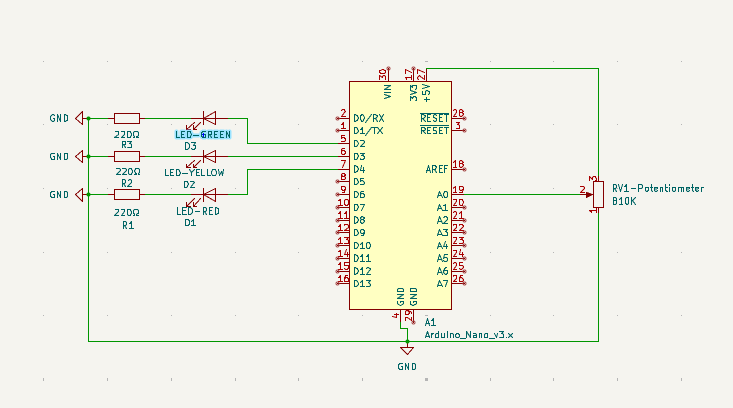Click the GND power arrow beside resistor R3

coord(79,118)
